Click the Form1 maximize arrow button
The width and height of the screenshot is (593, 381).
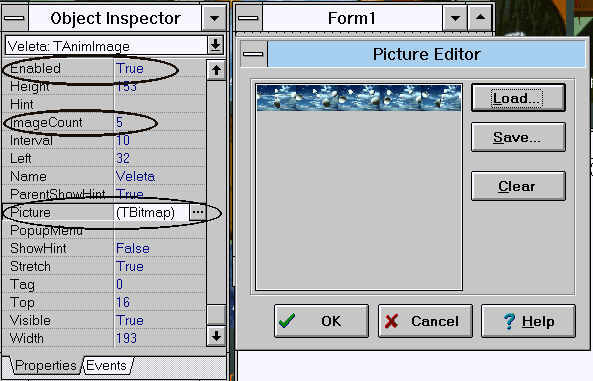tap(480, 18)
